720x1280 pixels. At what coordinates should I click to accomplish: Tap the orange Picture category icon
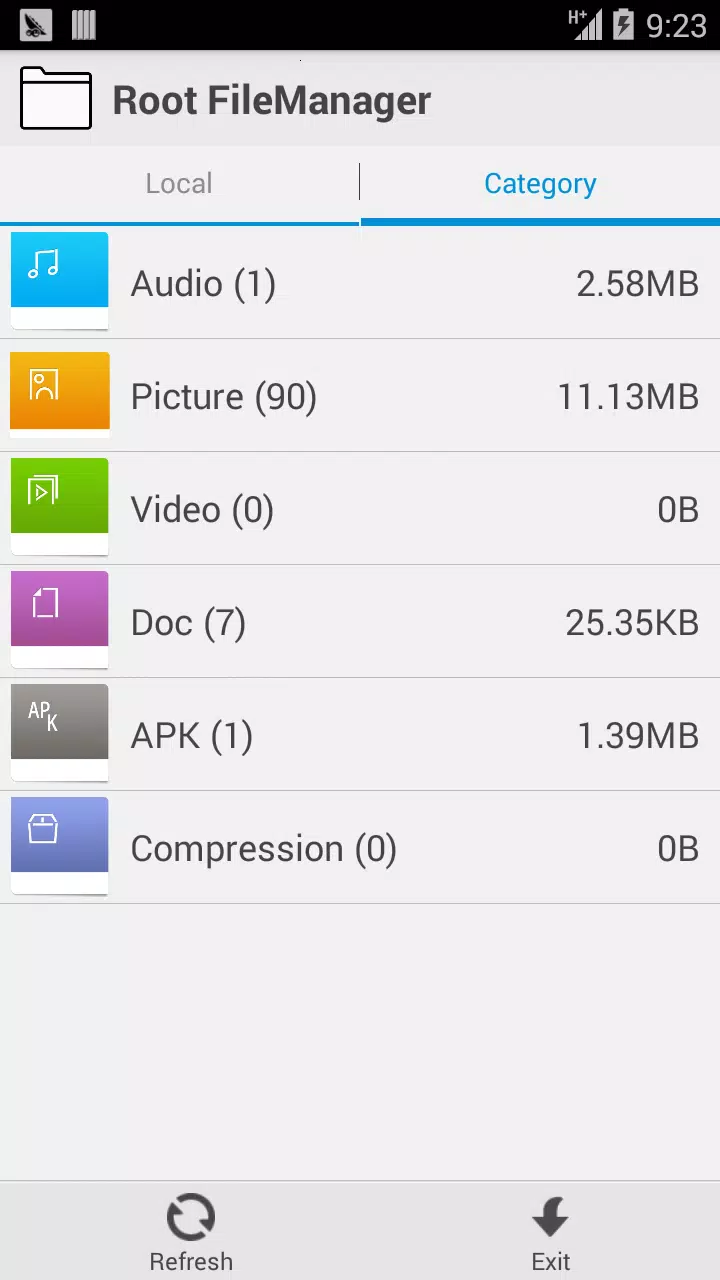coord(59,394)
